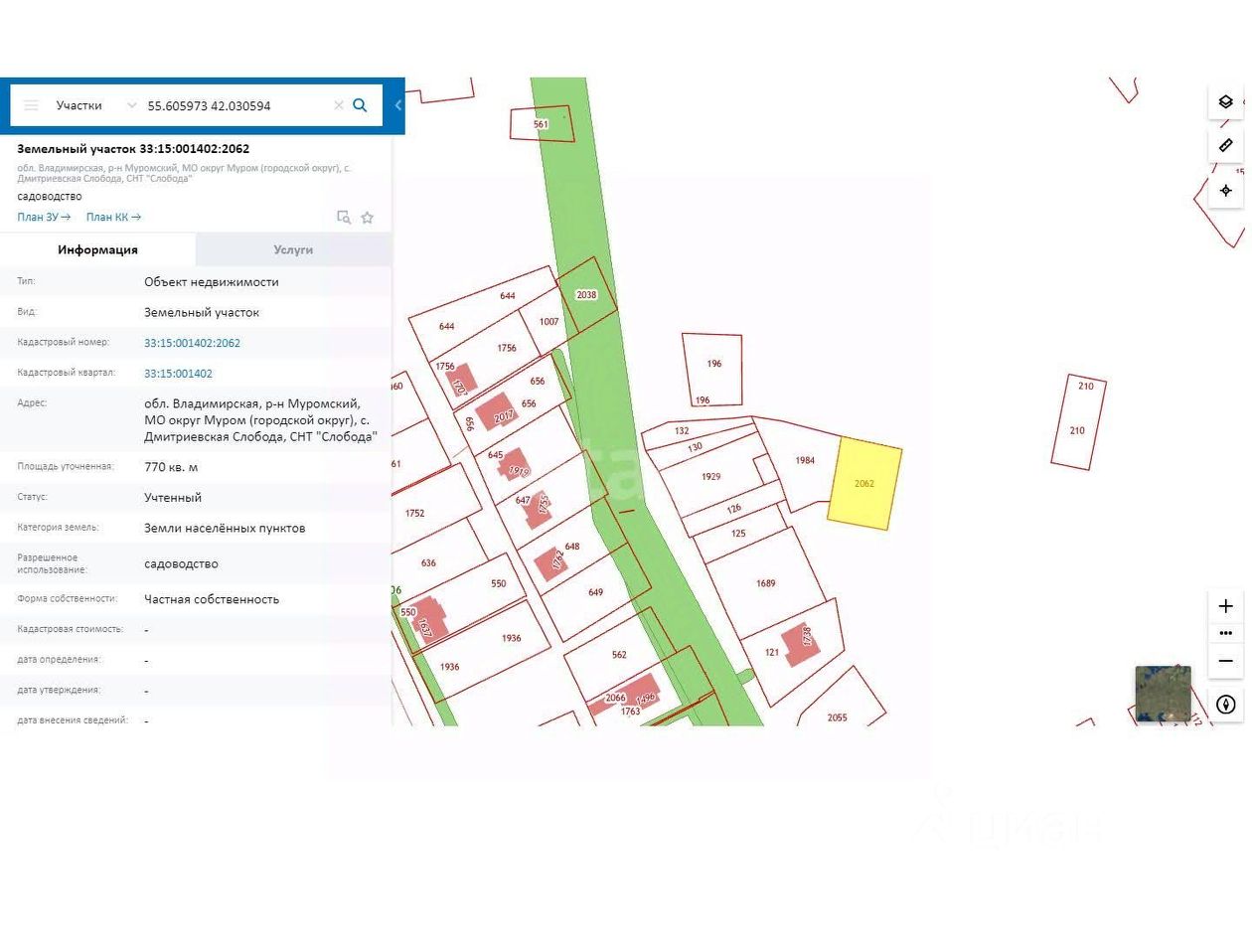Select parcel 1984 on the map
Screen dimensions: 1252x952
805,460
